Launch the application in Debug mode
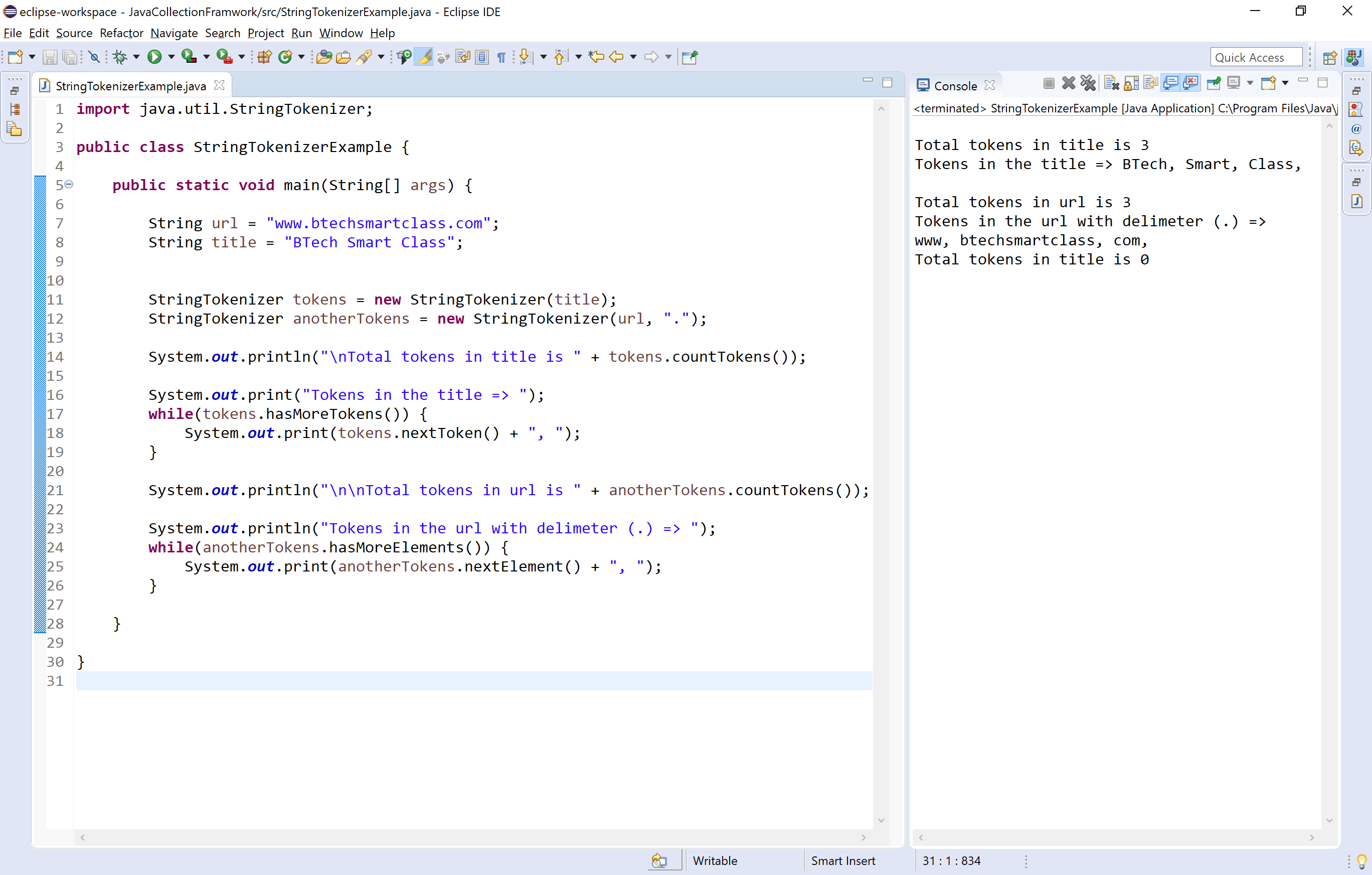The width and height of the screenshot is (1372, 875). [121, 56]
